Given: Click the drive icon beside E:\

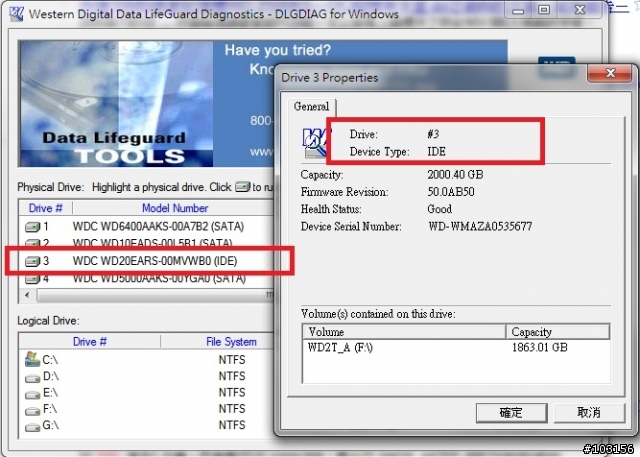Looking at the screenshot, I should pos(33,394).
